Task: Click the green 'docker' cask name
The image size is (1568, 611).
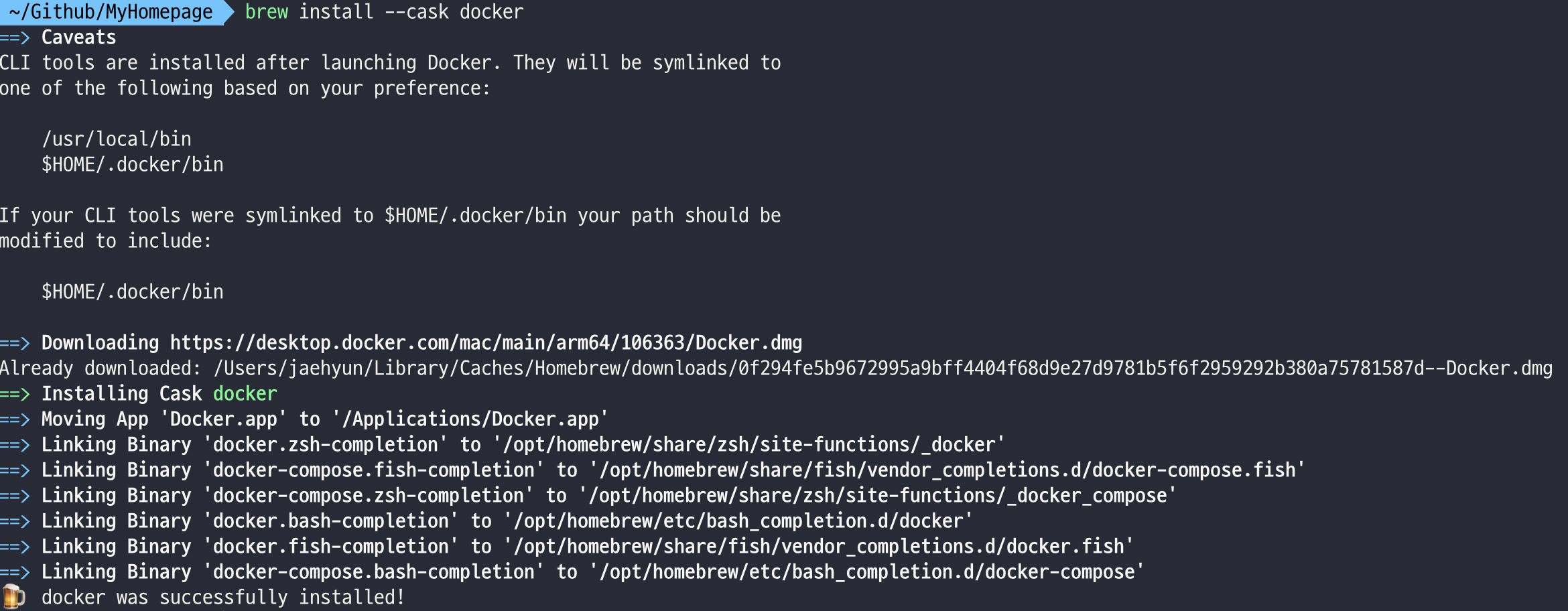Action: [245, 394]
